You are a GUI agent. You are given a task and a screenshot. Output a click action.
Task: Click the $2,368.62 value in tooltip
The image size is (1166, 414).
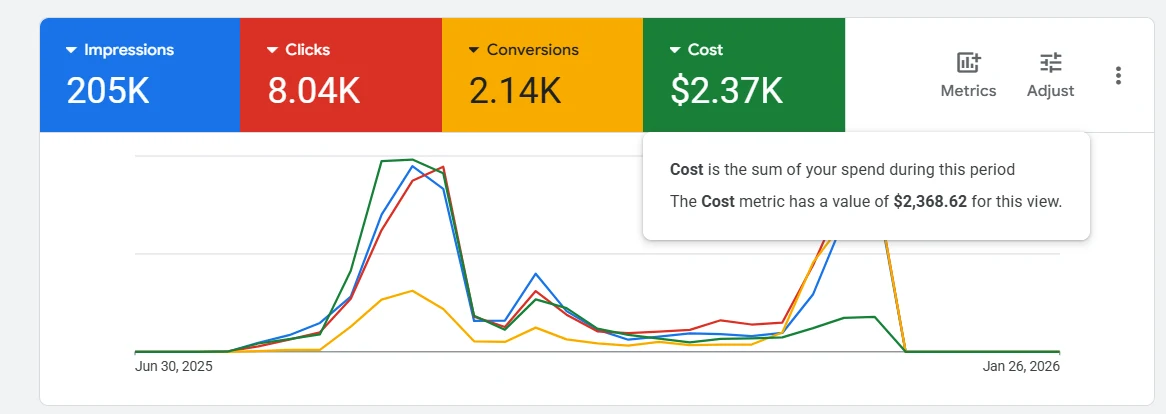[930, 201]
